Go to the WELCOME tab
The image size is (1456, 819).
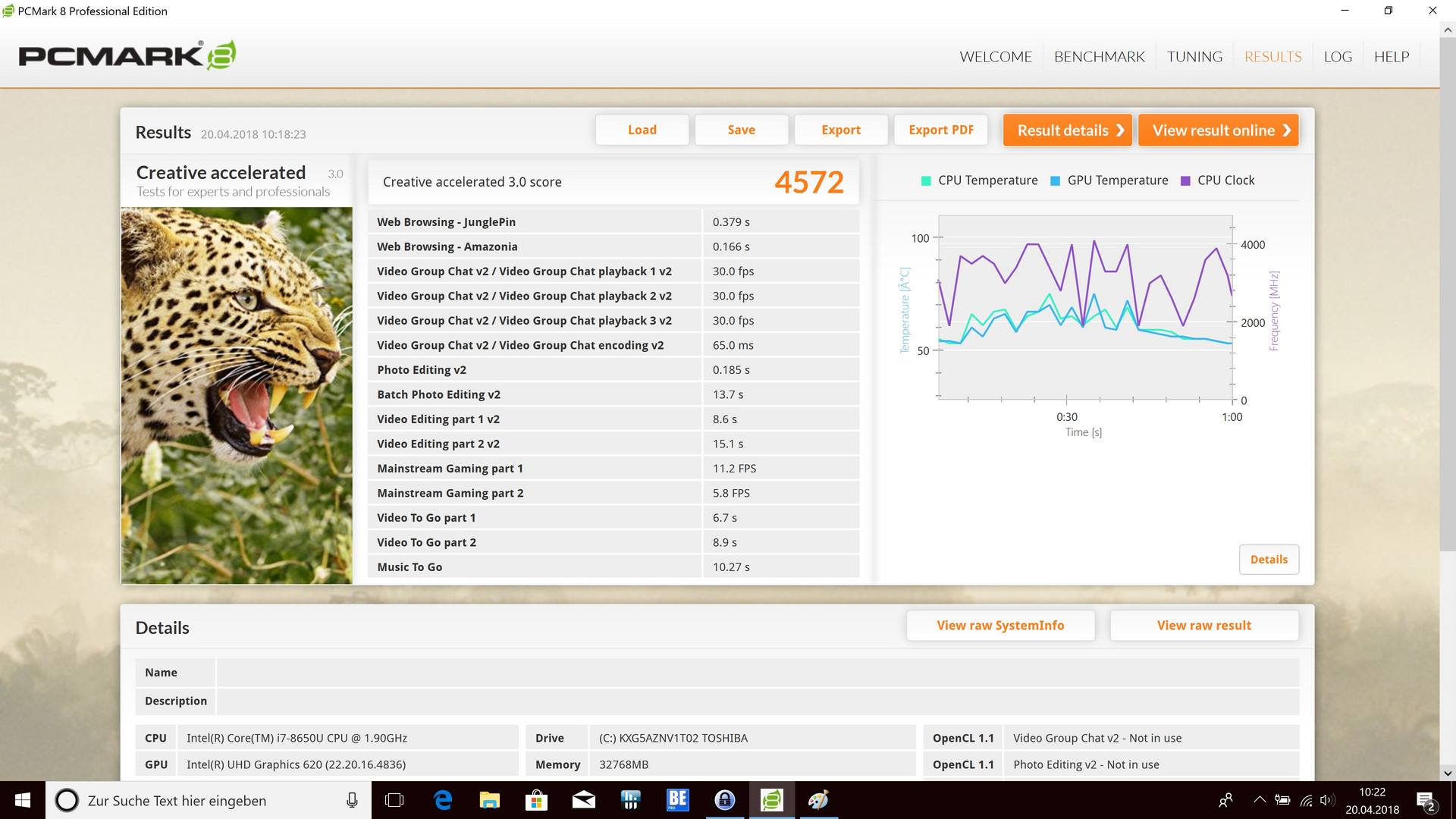point(996,57)
